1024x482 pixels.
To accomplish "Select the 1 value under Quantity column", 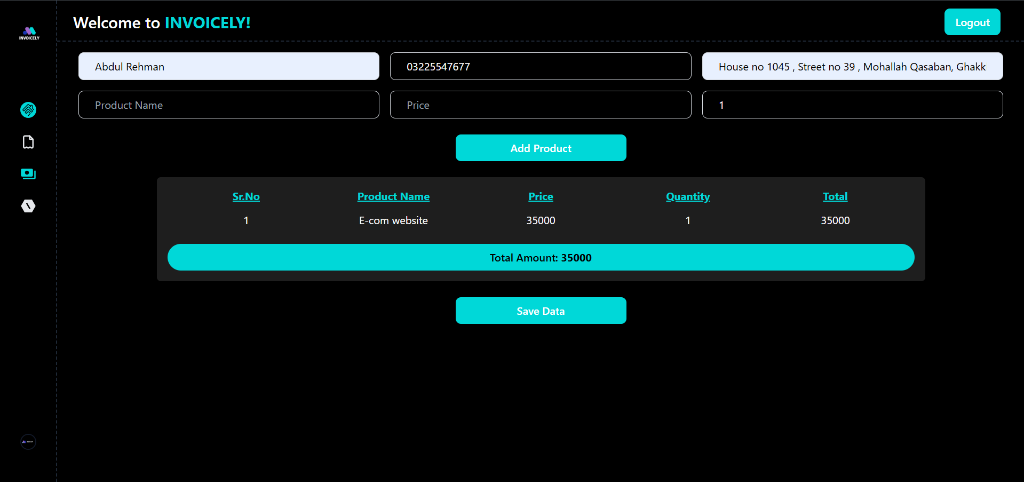I will click(x=688, y=221).
